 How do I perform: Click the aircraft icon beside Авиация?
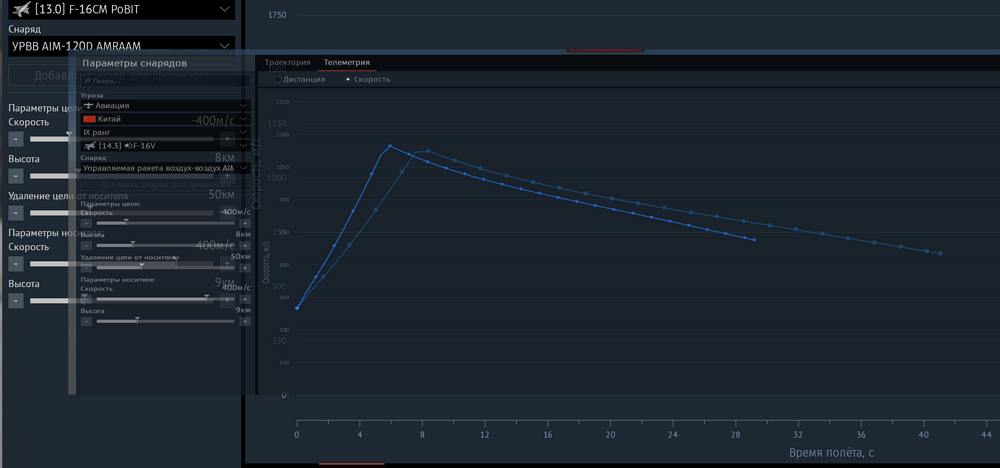click(x=89, y=105)
